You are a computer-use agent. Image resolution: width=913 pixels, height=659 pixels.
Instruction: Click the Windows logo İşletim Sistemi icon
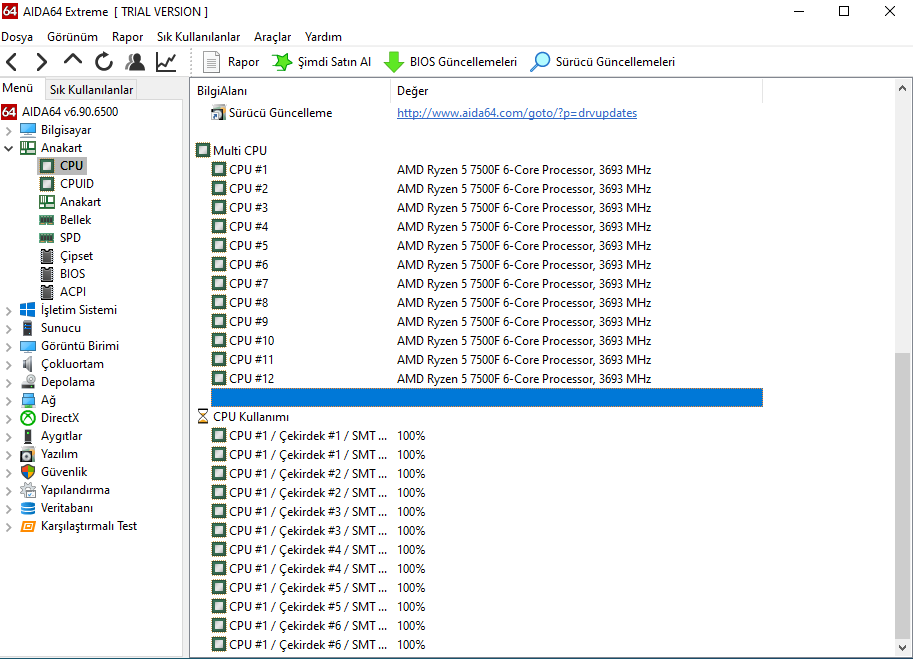[x=27, y=310]
